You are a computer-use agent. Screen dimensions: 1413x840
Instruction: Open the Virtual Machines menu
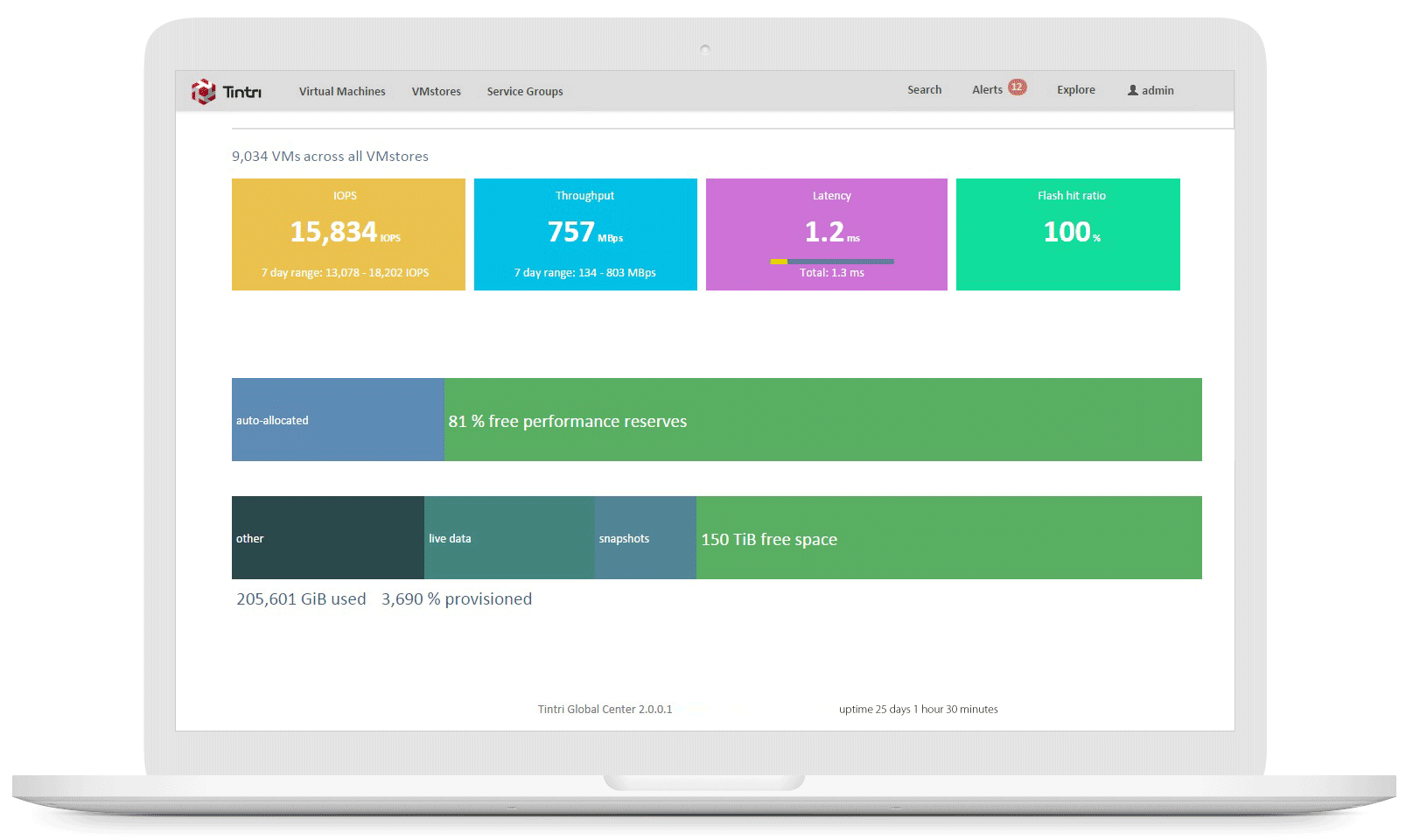coord(342,91)
